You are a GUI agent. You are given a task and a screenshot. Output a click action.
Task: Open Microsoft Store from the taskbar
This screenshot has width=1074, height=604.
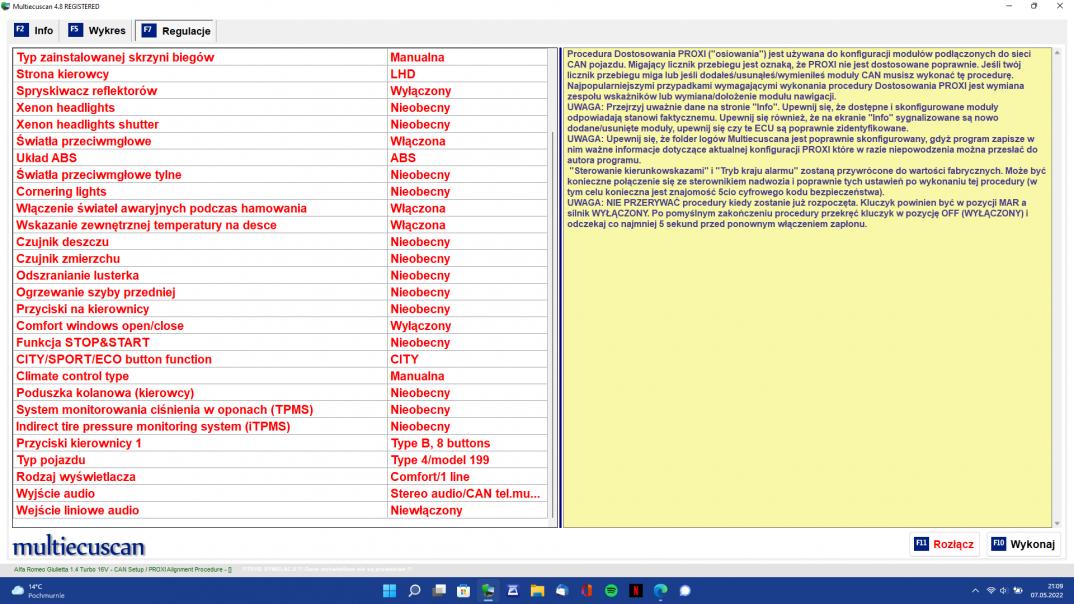[464, 590]
